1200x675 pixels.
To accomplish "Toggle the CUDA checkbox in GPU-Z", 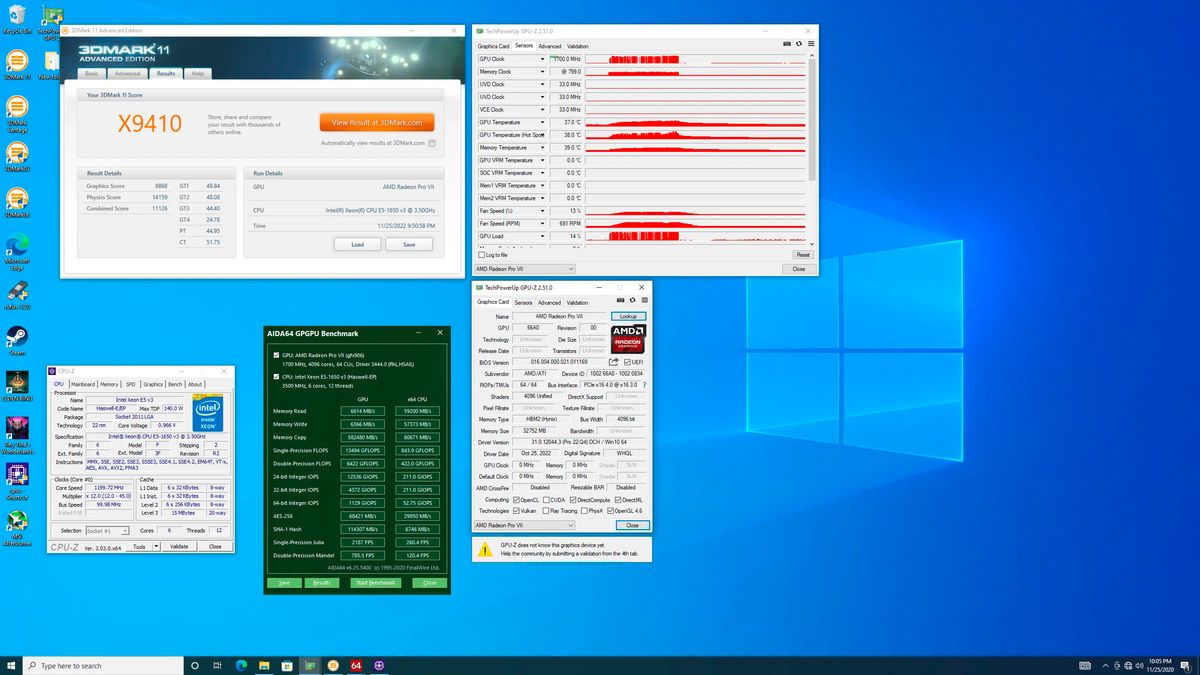I will [547, 499].
